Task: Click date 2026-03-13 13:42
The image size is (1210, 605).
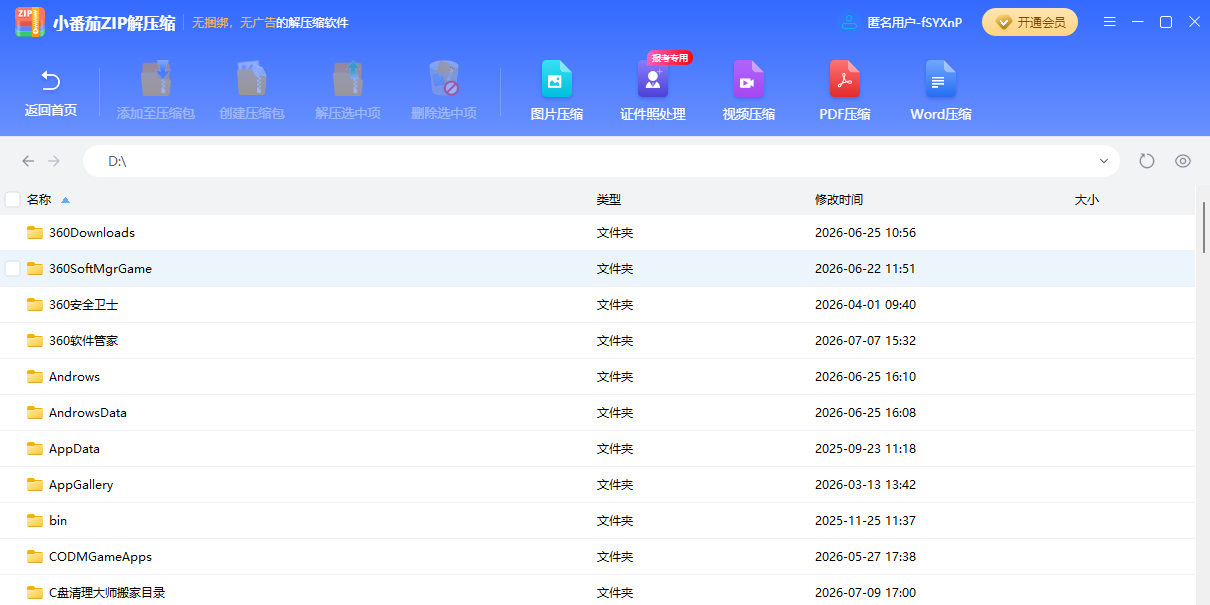Action: 865,485
